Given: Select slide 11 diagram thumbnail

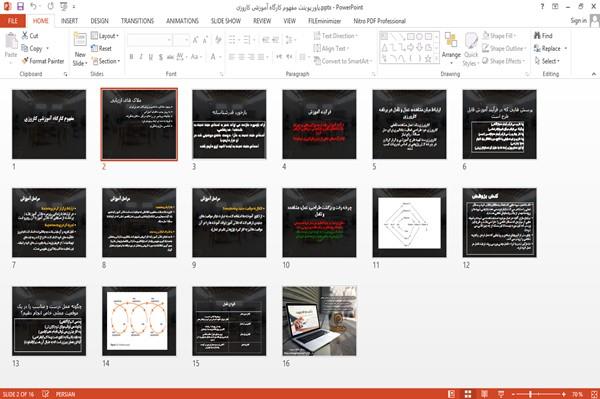Looking at the screenshot, I should coord(409,223).
